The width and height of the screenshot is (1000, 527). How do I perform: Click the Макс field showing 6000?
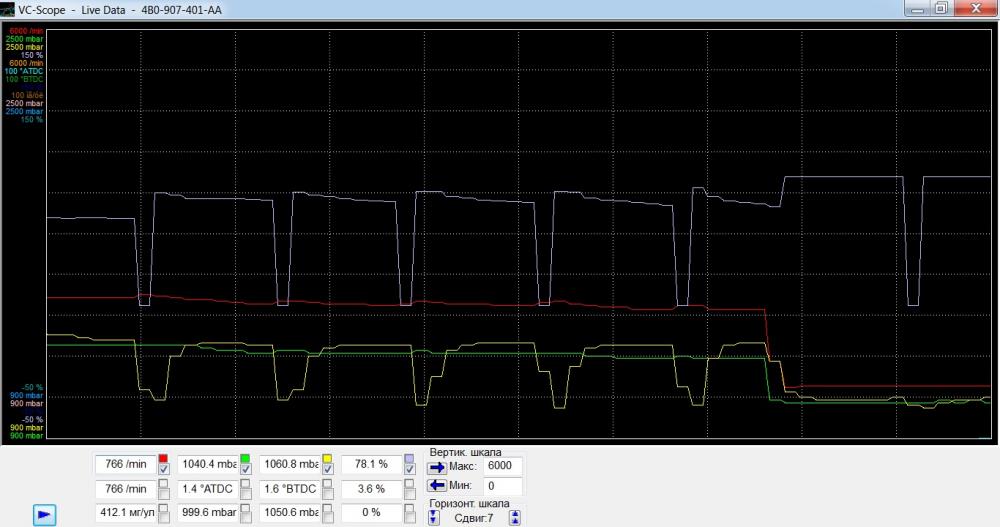502,467
